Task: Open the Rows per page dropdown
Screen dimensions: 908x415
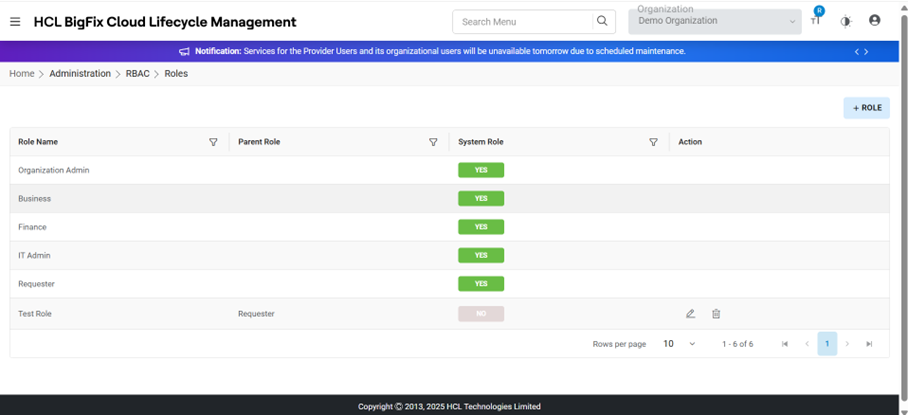Action: pos(679,344)
